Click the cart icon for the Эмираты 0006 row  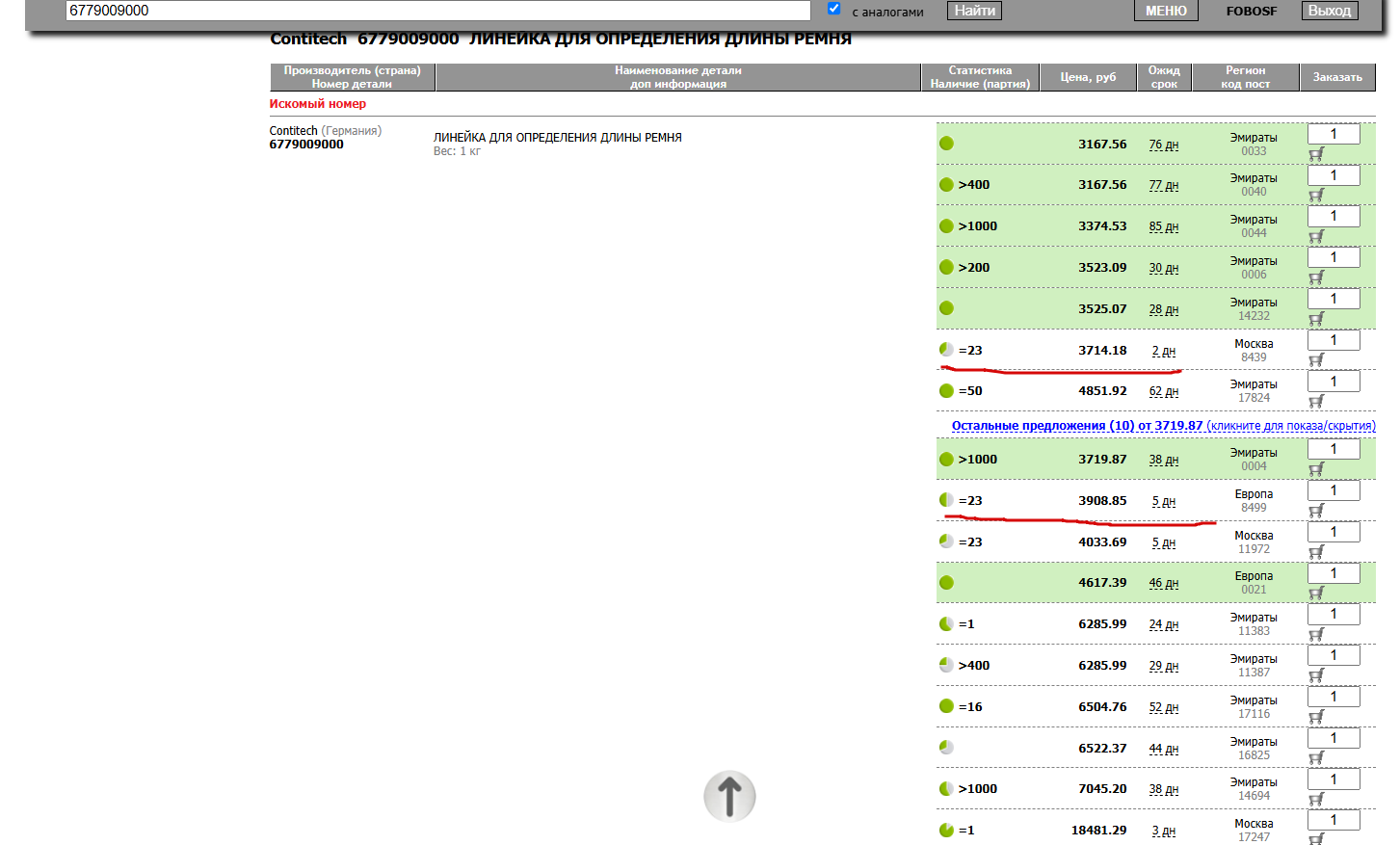pyautogui.click(x=1316, y=277)
